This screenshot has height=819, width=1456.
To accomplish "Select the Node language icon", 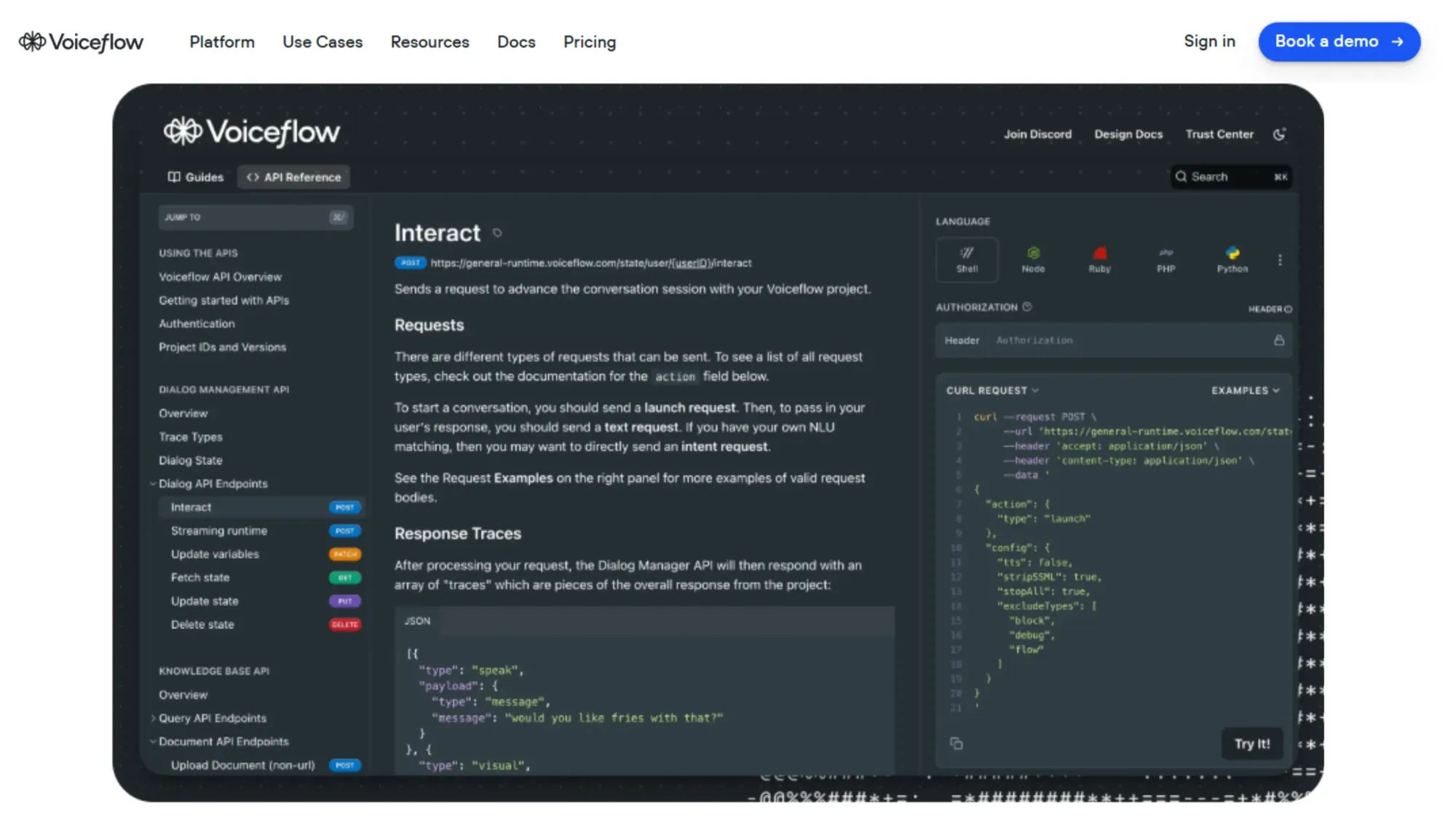I will point(1033,260).
